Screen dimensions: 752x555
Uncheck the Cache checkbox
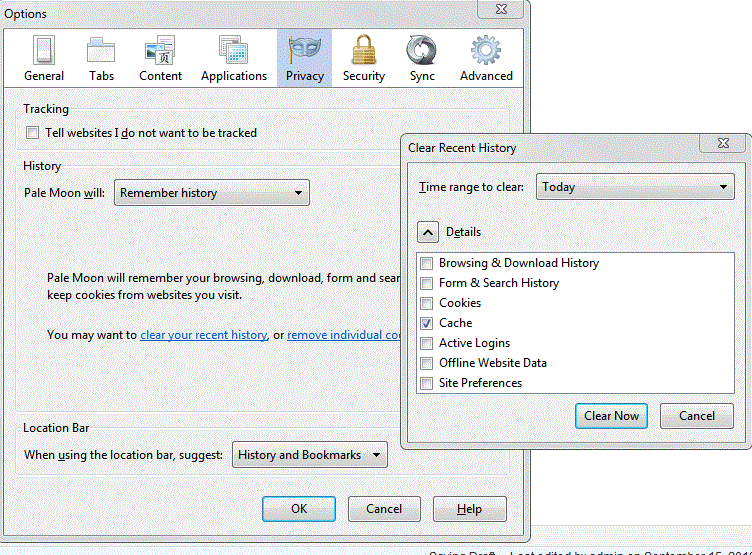click(426, 323)
